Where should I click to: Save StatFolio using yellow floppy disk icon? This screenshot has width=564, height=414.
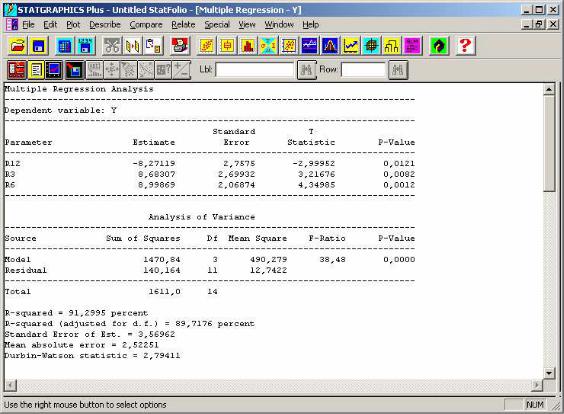coord(38,46)
